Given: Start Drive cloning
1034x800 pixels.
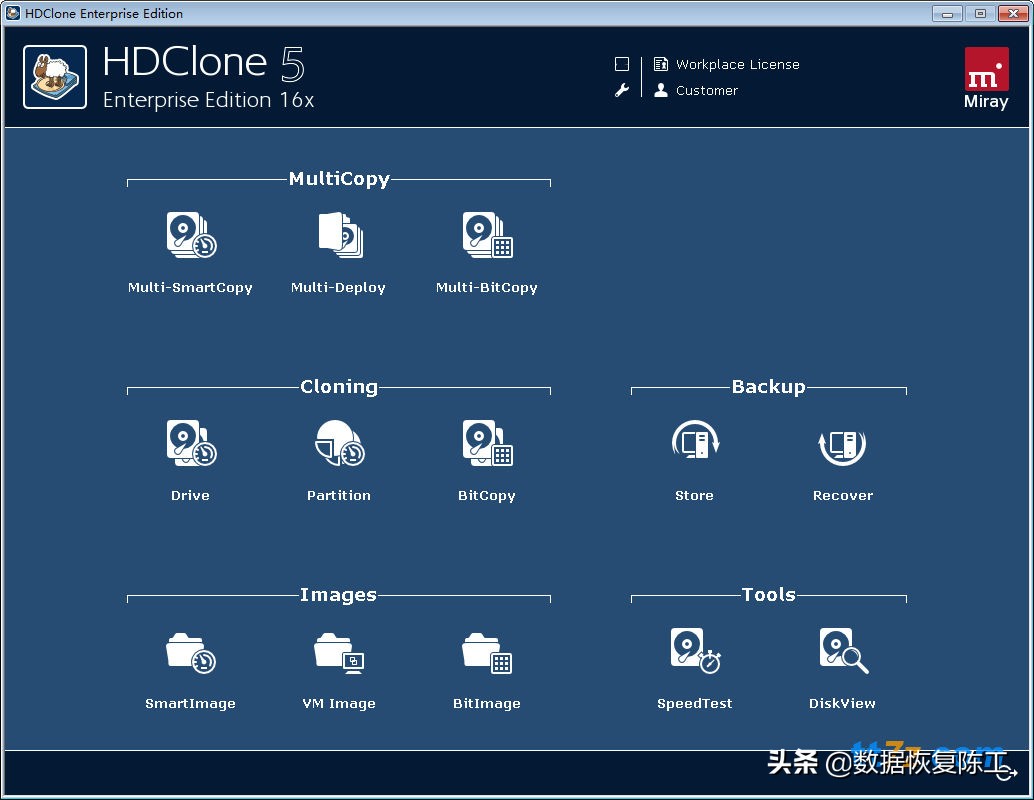Looking at the screenshot, I should click(x=190, y=444).
